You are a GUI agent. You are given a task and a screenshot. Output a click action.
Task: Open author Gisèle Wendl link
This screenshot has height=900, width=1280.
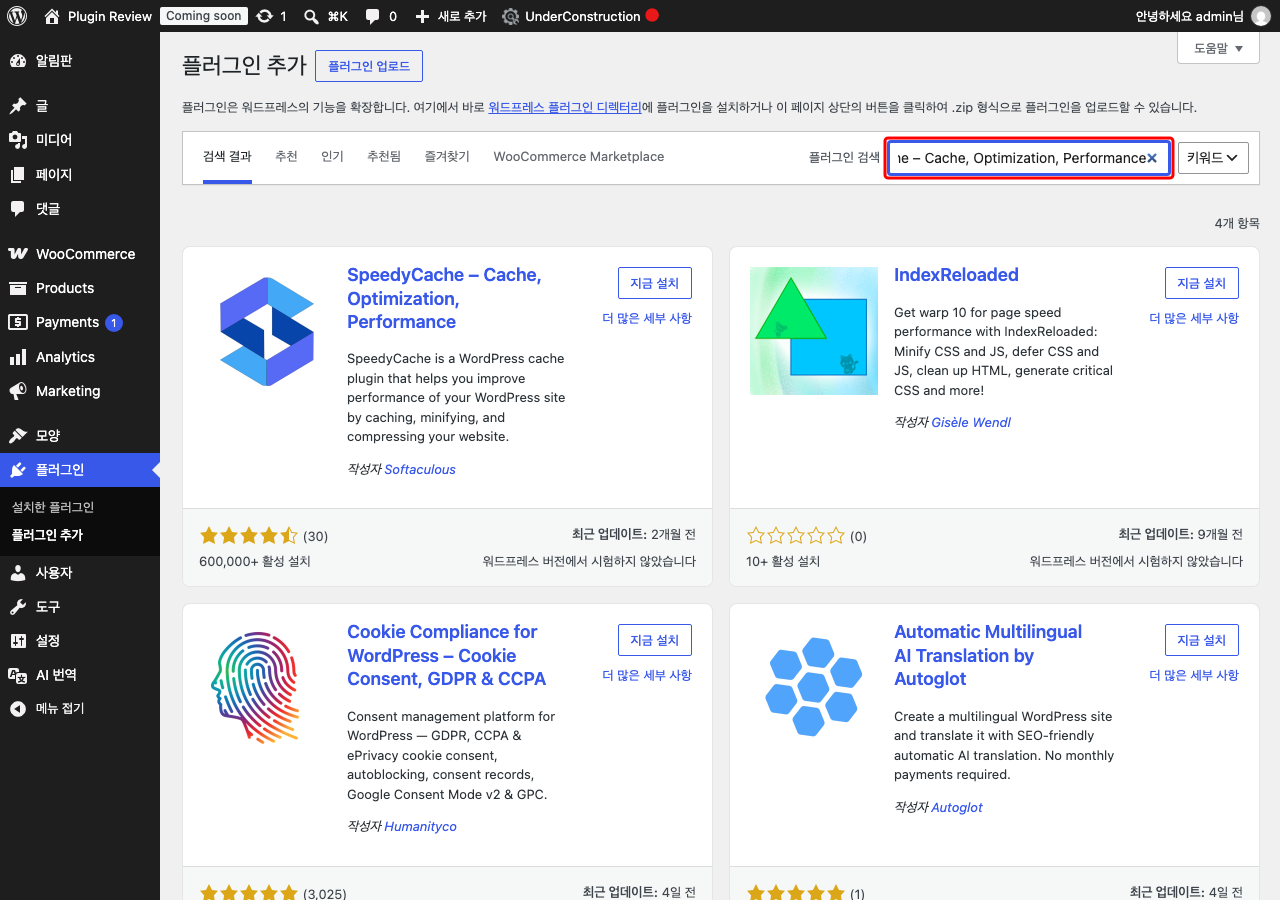(x=971, y=422)
